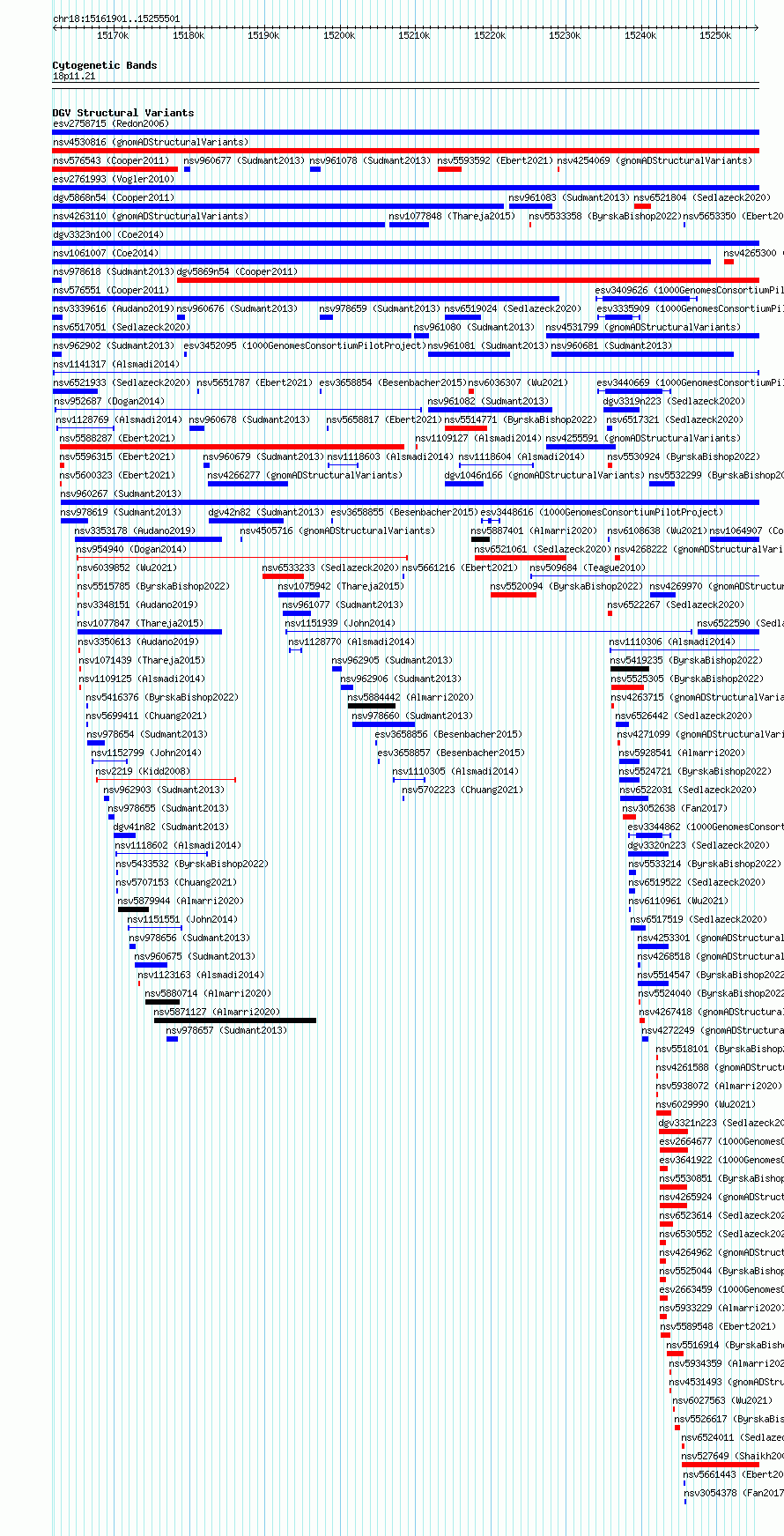Viewport: 784px width, 1536px height.
Task: Open variant nsv4530816 (gnomADStructuralVariants)
Action: pos(151,142)
